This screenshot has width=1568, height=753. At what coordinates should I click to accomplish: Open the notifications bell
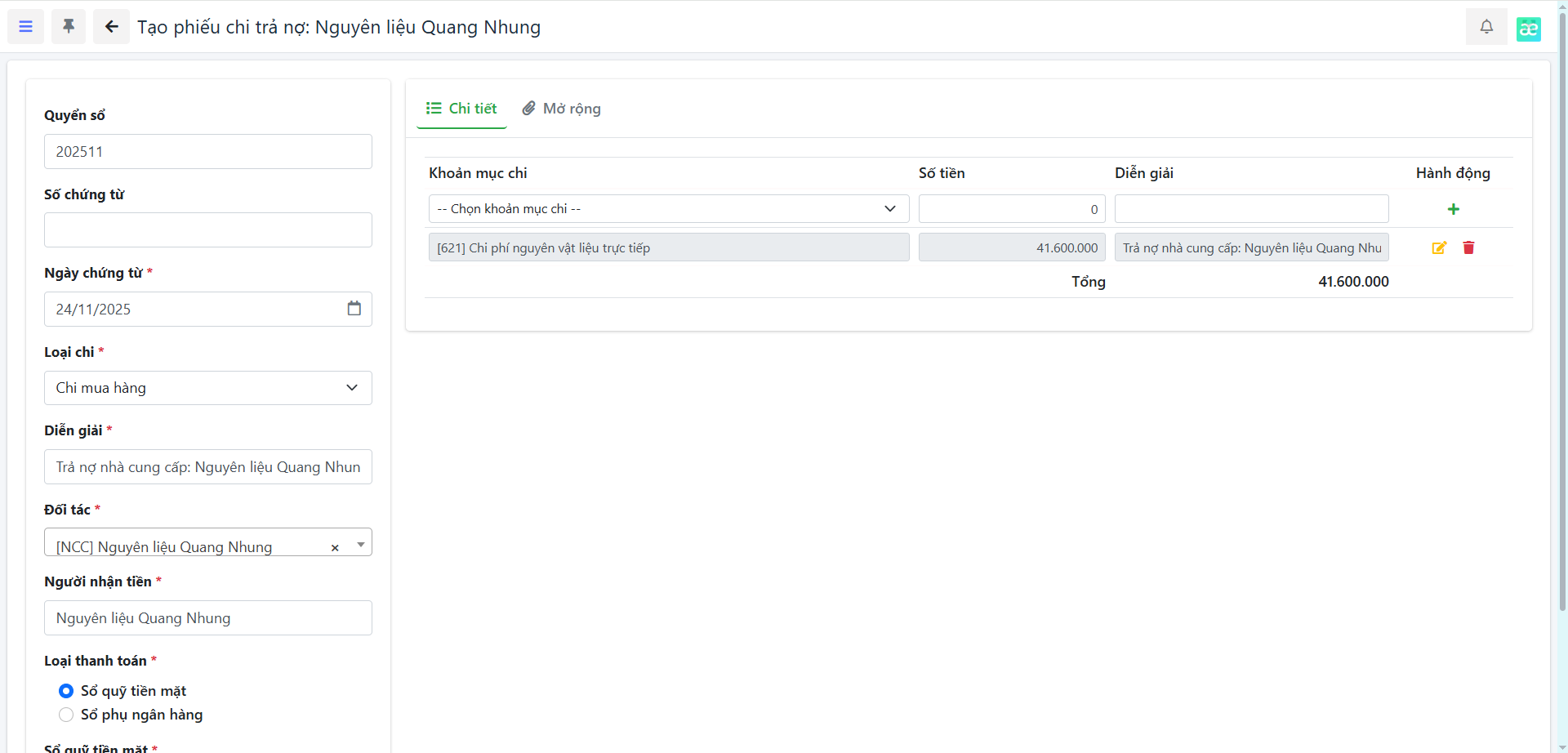[1486, 27]
